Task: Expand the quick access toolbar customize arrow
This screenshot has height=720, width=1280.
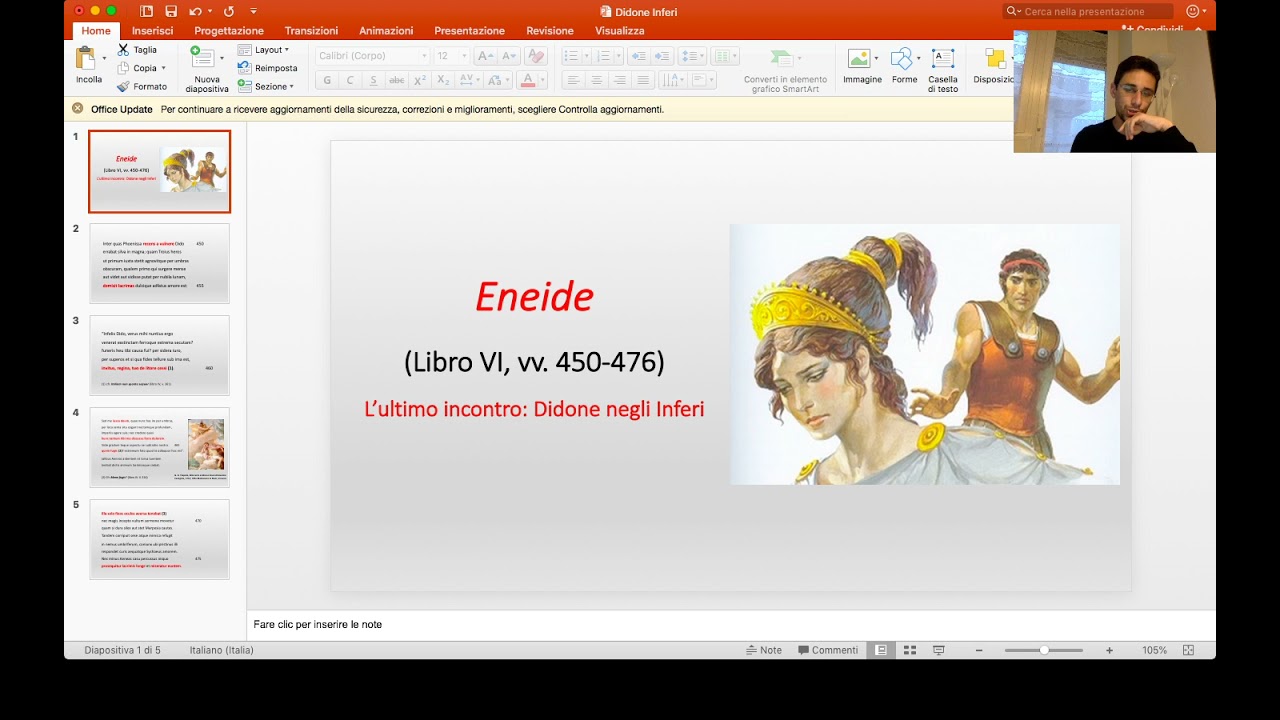Action: [253, 11]
